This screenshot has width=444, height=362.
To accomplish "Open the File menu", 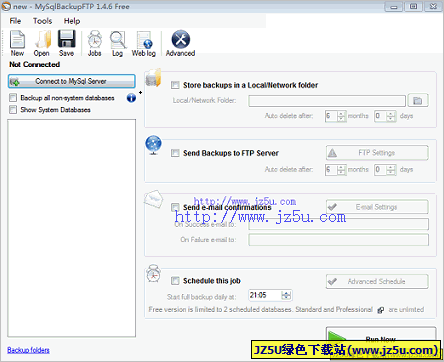I will 15,21.
